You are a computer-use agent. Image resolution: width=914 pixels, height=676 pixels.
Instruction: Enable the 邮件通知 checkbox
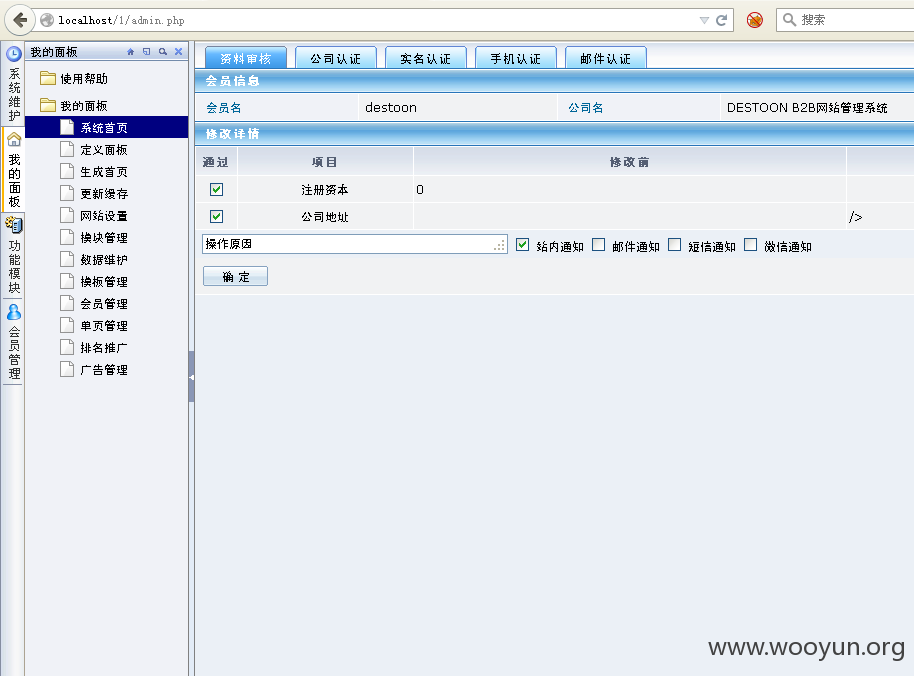599,245
